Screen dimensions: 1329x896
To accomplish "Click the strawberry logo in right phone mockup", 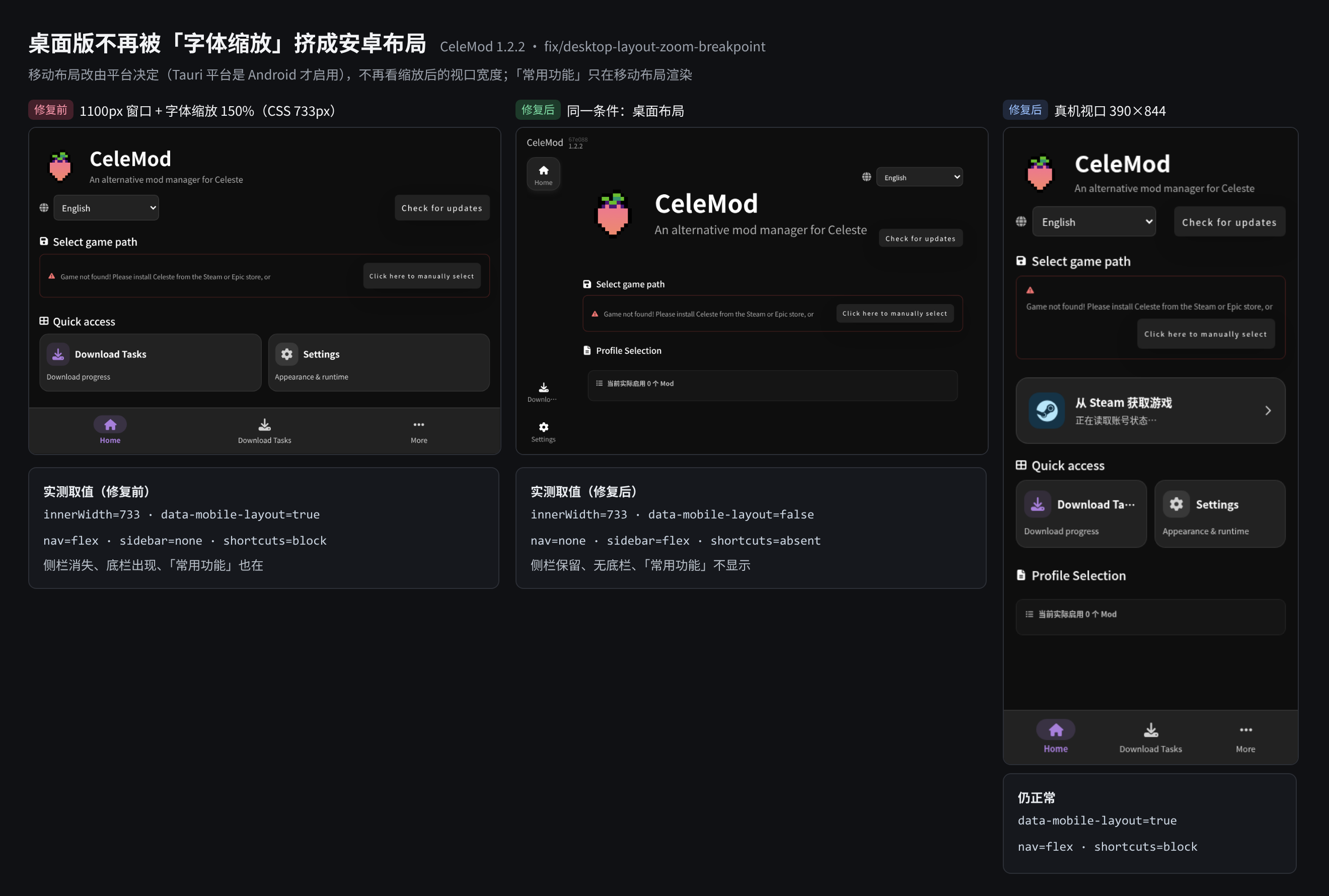I will pyautogui.click(x=1040, y=173).
